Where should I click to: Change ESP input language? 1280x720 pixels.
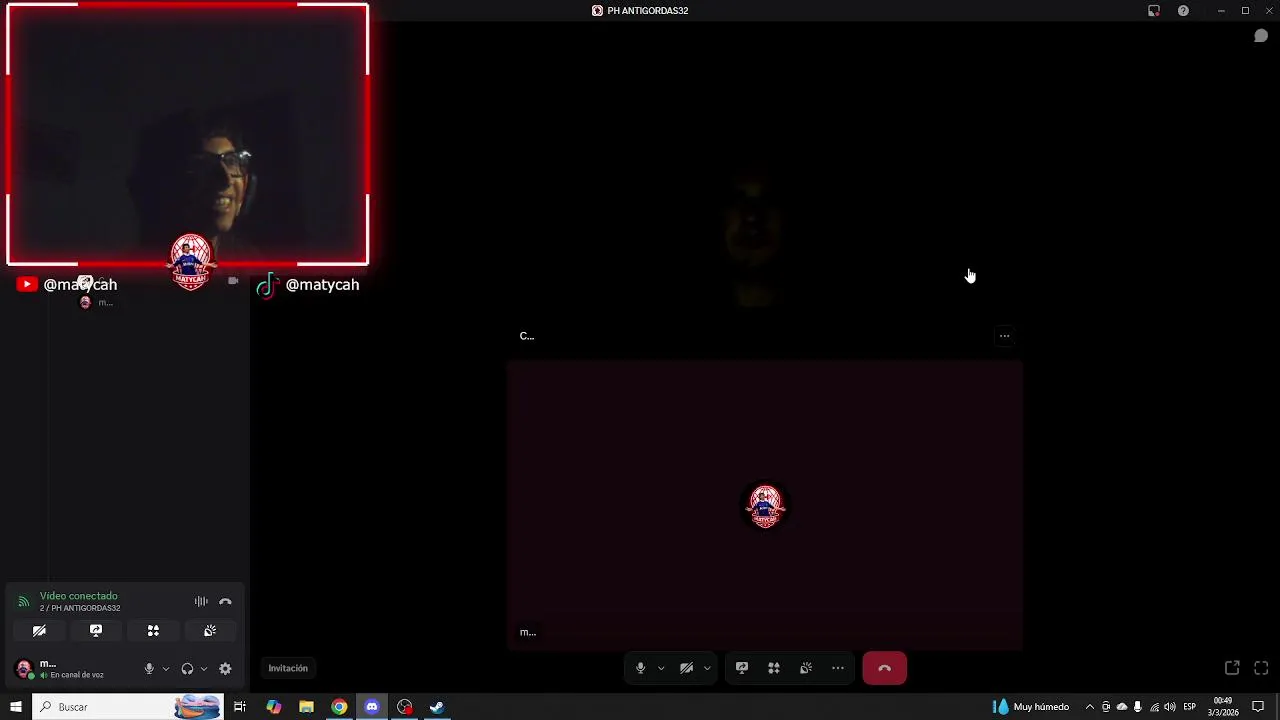pos(1190,707)
